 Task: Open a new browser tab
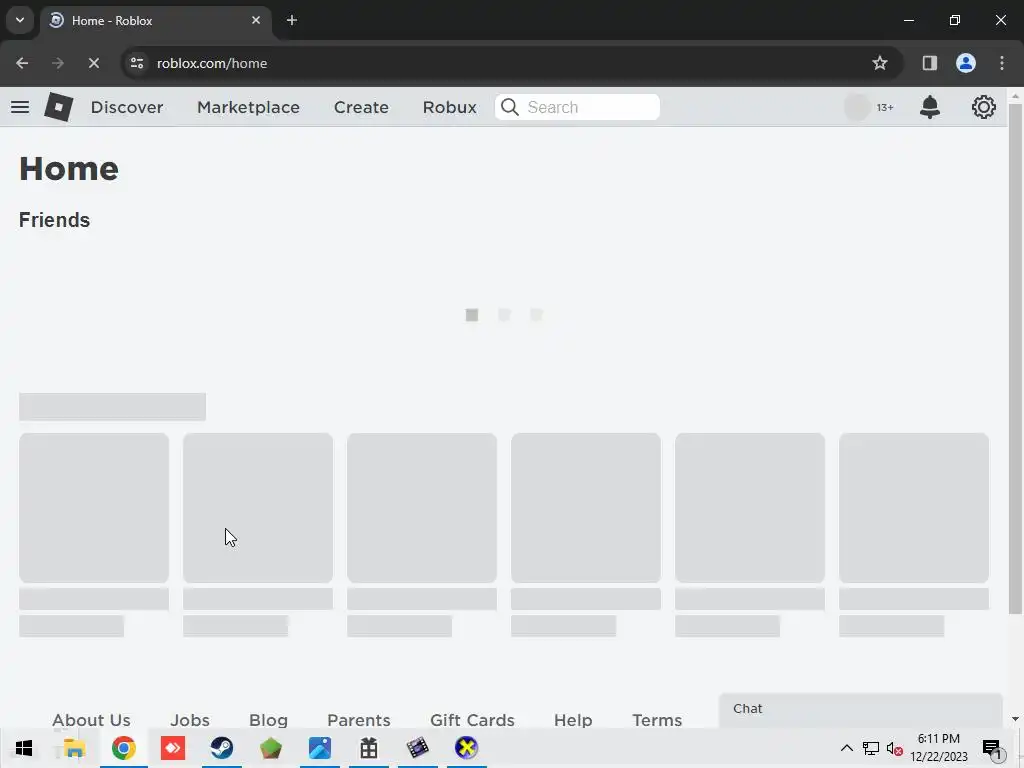tap(292, 20)
